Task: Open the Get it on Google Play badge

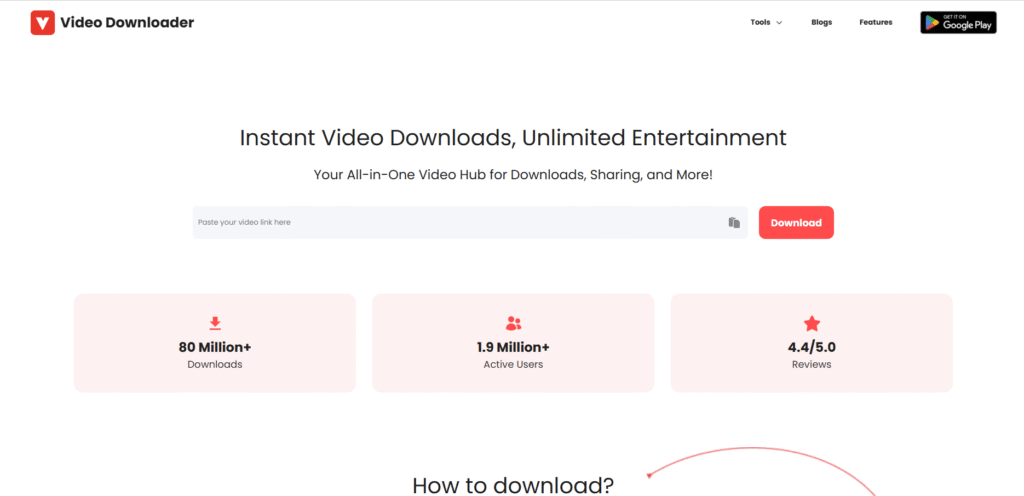Action: 958,22
